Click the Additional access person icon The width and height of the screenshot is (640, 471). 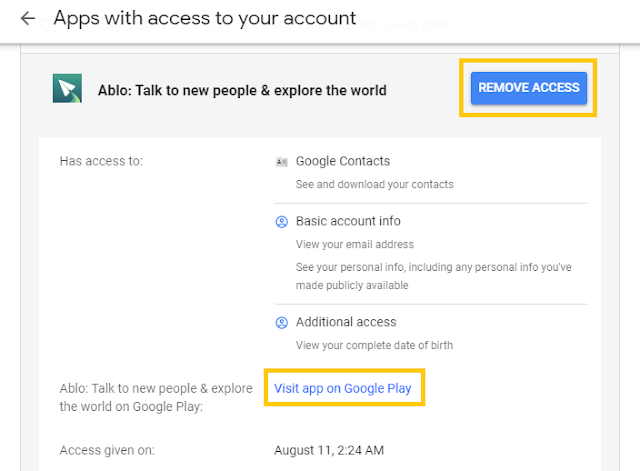[x=282, y=323]
